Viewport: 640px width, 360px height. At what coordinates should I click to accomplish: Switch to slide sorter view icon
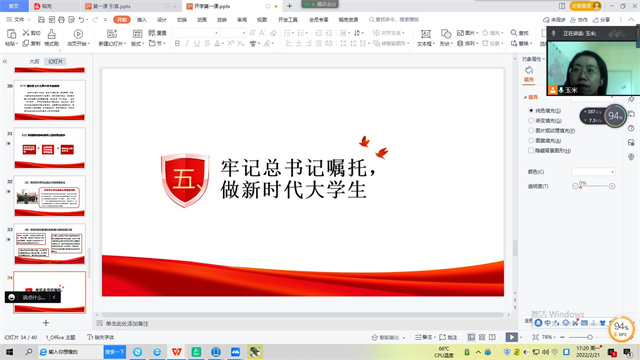pos(482,337)
